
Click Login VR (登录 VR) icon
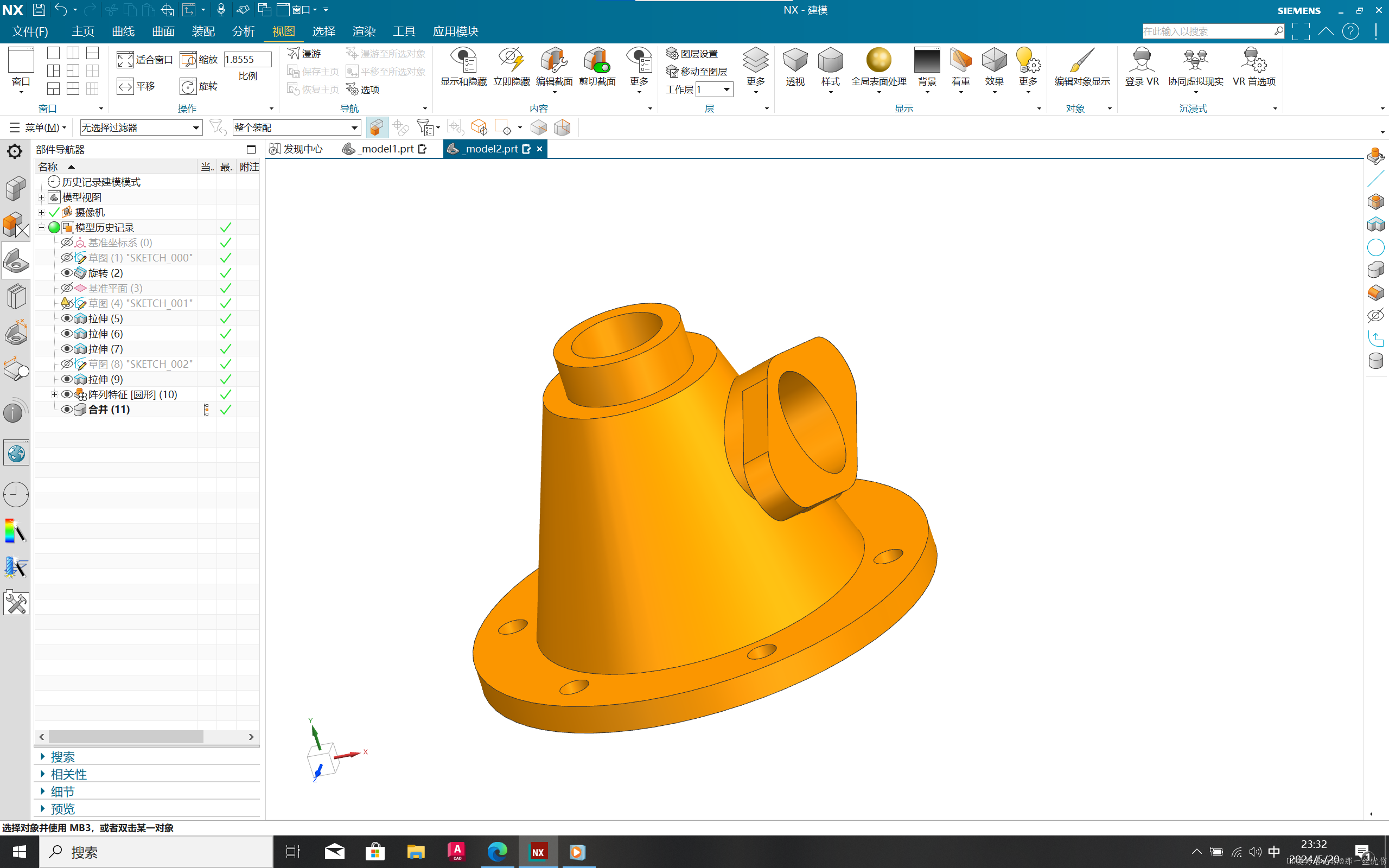tap(1142, 67)
